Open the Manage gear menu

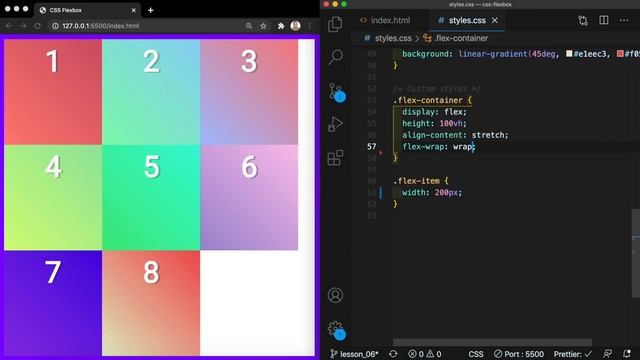[336, 330]
